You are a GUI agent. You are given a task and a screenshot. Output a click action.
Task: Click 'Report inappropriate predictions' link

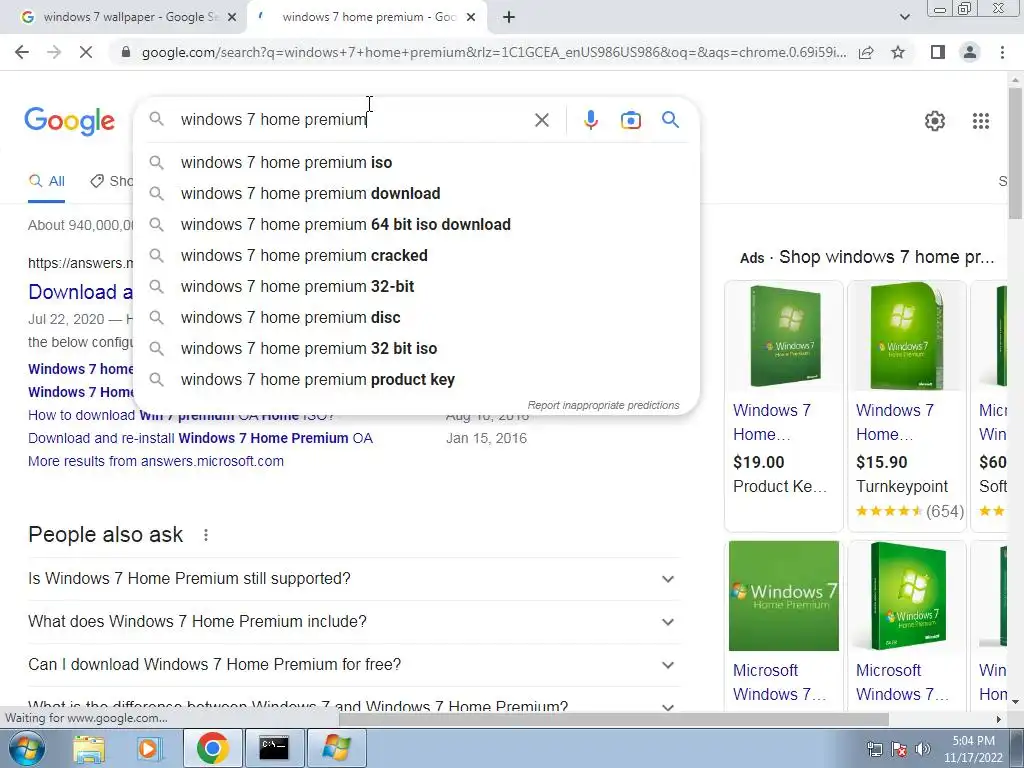point(603,406)
